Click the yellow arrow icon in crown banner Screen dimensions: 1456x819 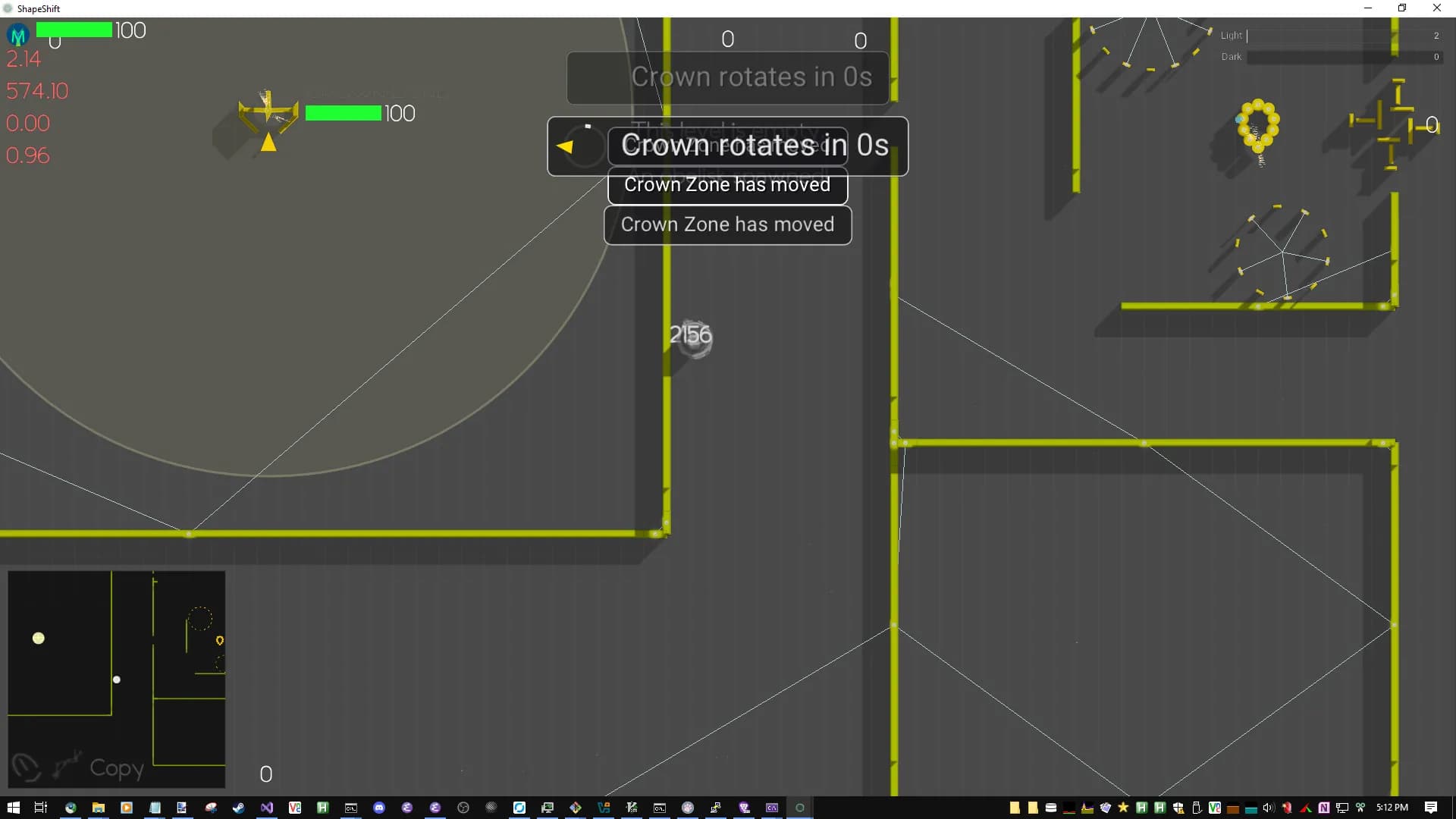point(564,146)
